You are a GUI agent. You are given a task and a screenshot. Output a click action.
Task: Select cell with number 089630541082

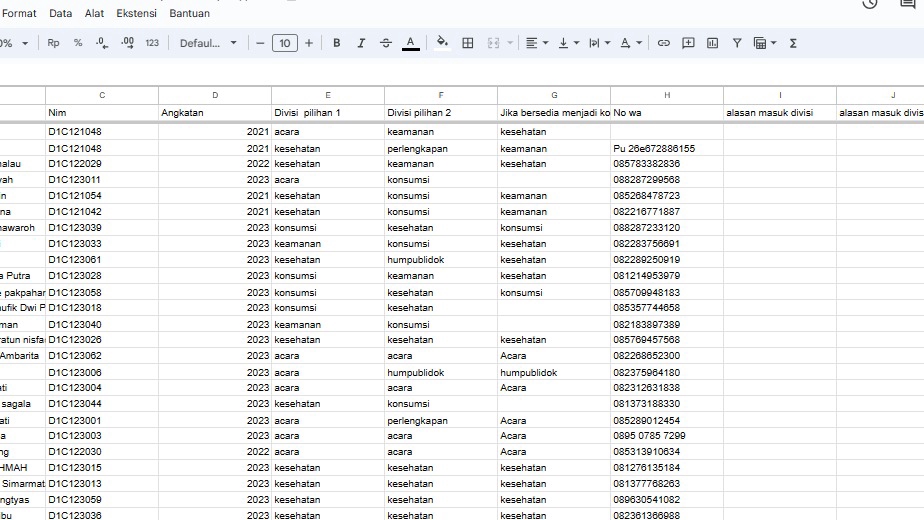pos(667,500)
